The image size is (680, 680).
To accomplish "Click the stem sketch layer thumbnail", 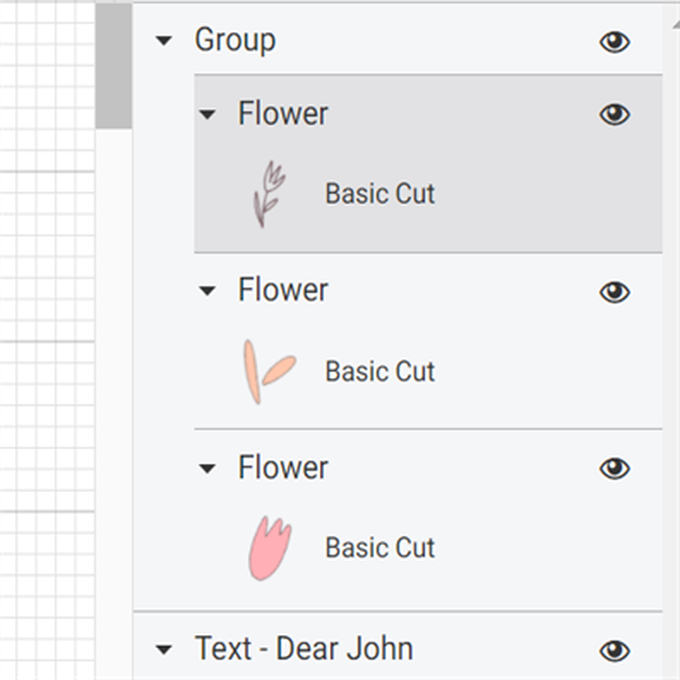I will click(268, 194).
